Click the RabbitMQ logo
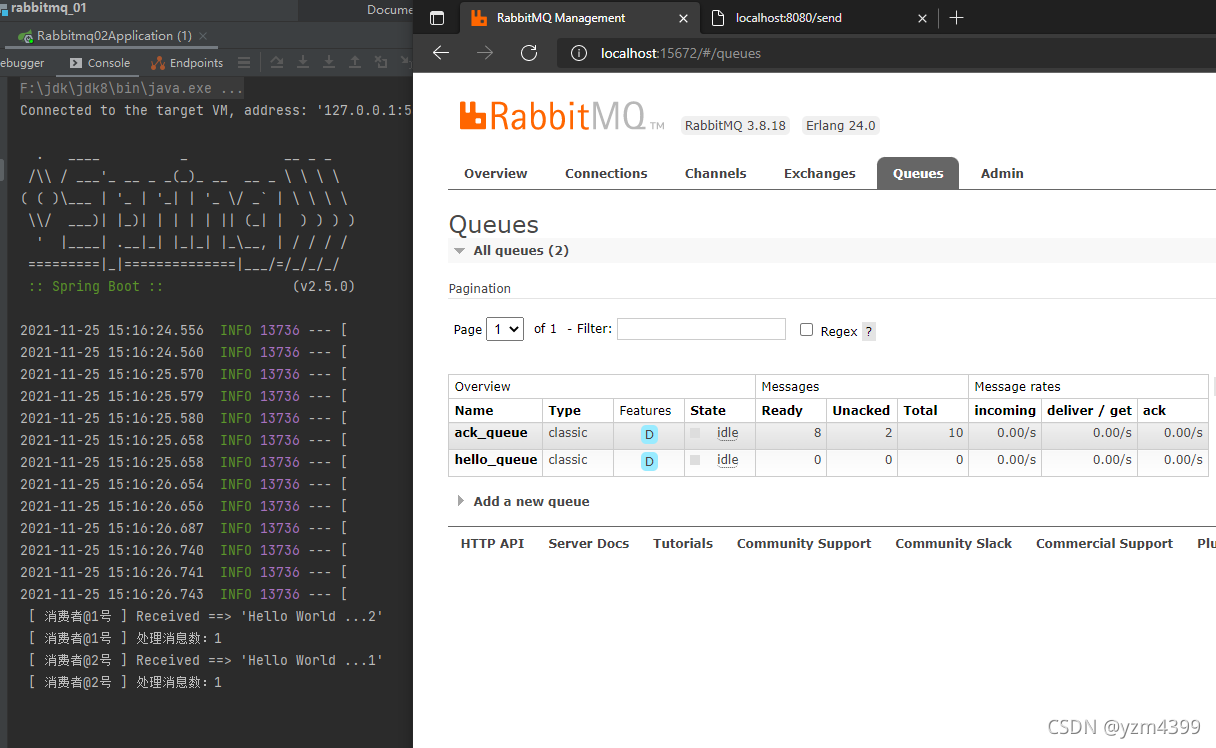The height and width of the screenshot is (748, 1216). coord(562,116)
